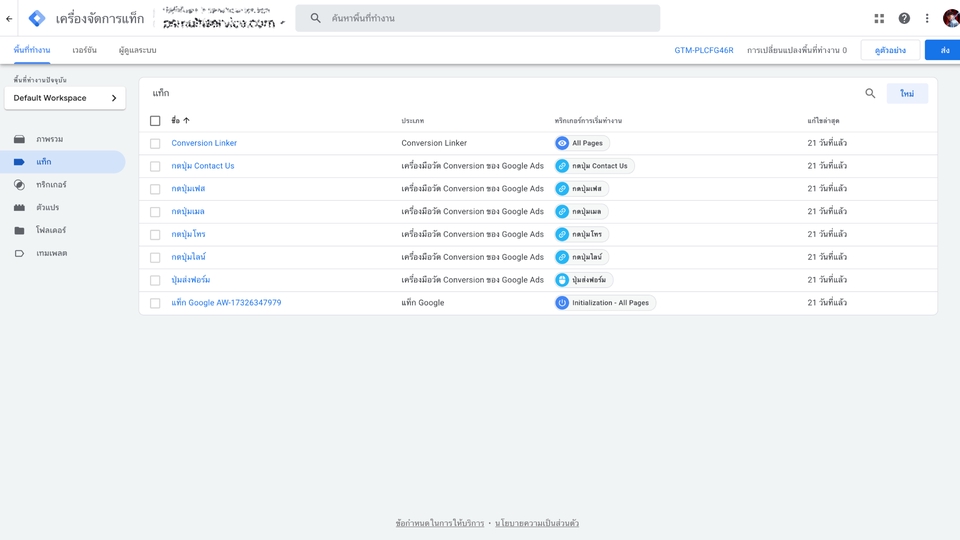The width and height of the screenshot is (960, 540).
Task: Check the กดปุ่มเฟส row checkbox
Action: pyautogui.click(x=155, y=189)
